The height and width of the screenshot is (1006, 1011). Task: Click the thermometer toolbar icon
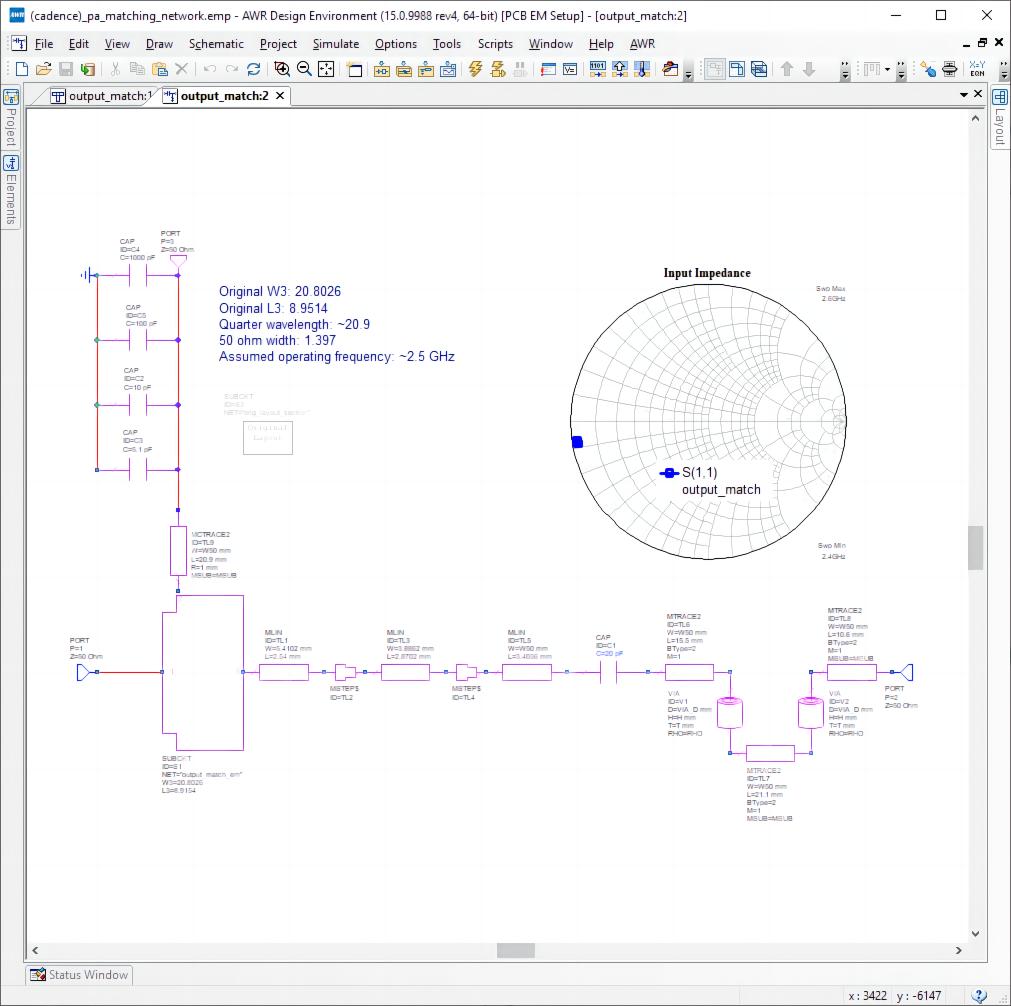click(x=642, y=69)
